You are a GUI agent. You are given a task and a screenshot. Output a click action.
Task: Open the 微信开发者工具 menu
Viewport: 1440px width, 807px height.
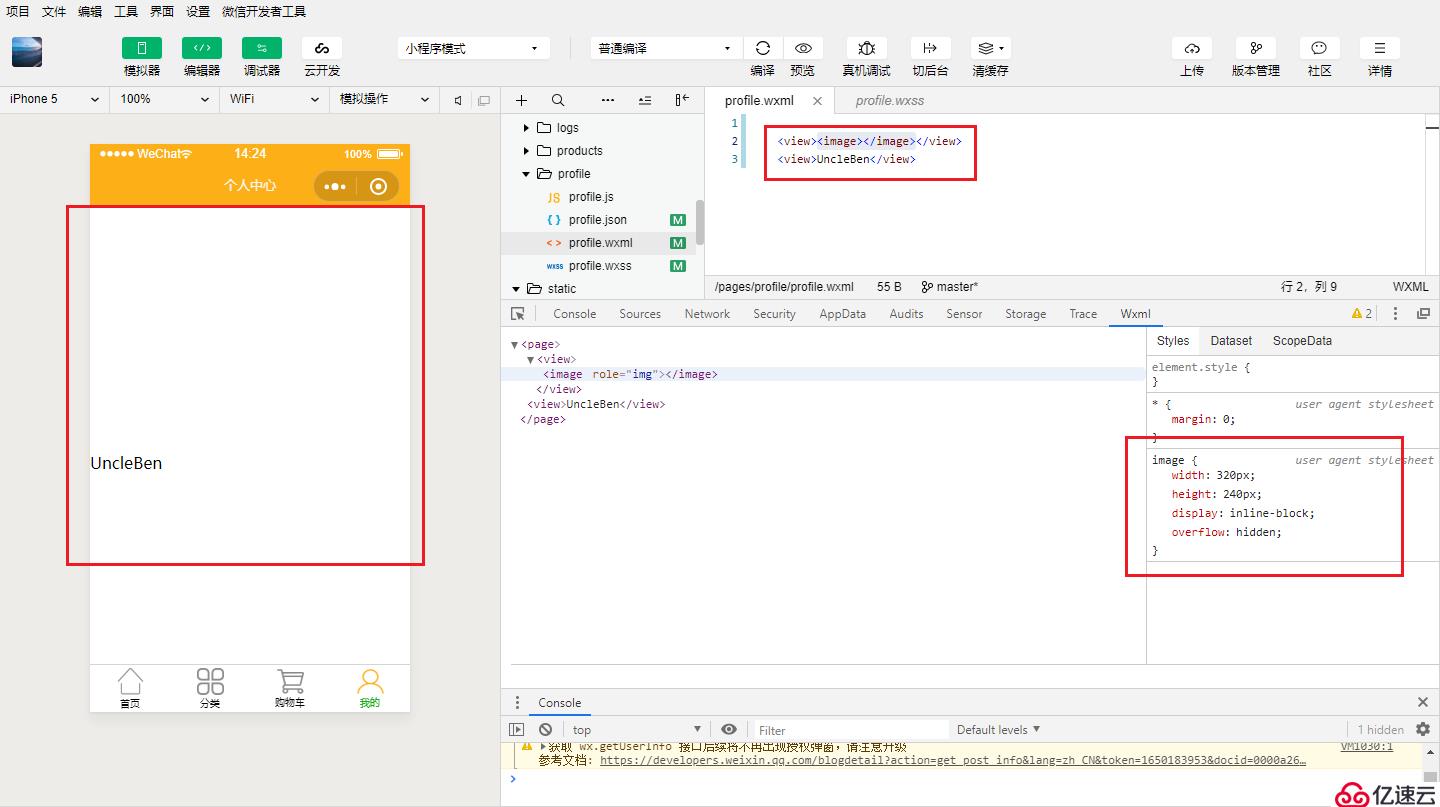264,12
